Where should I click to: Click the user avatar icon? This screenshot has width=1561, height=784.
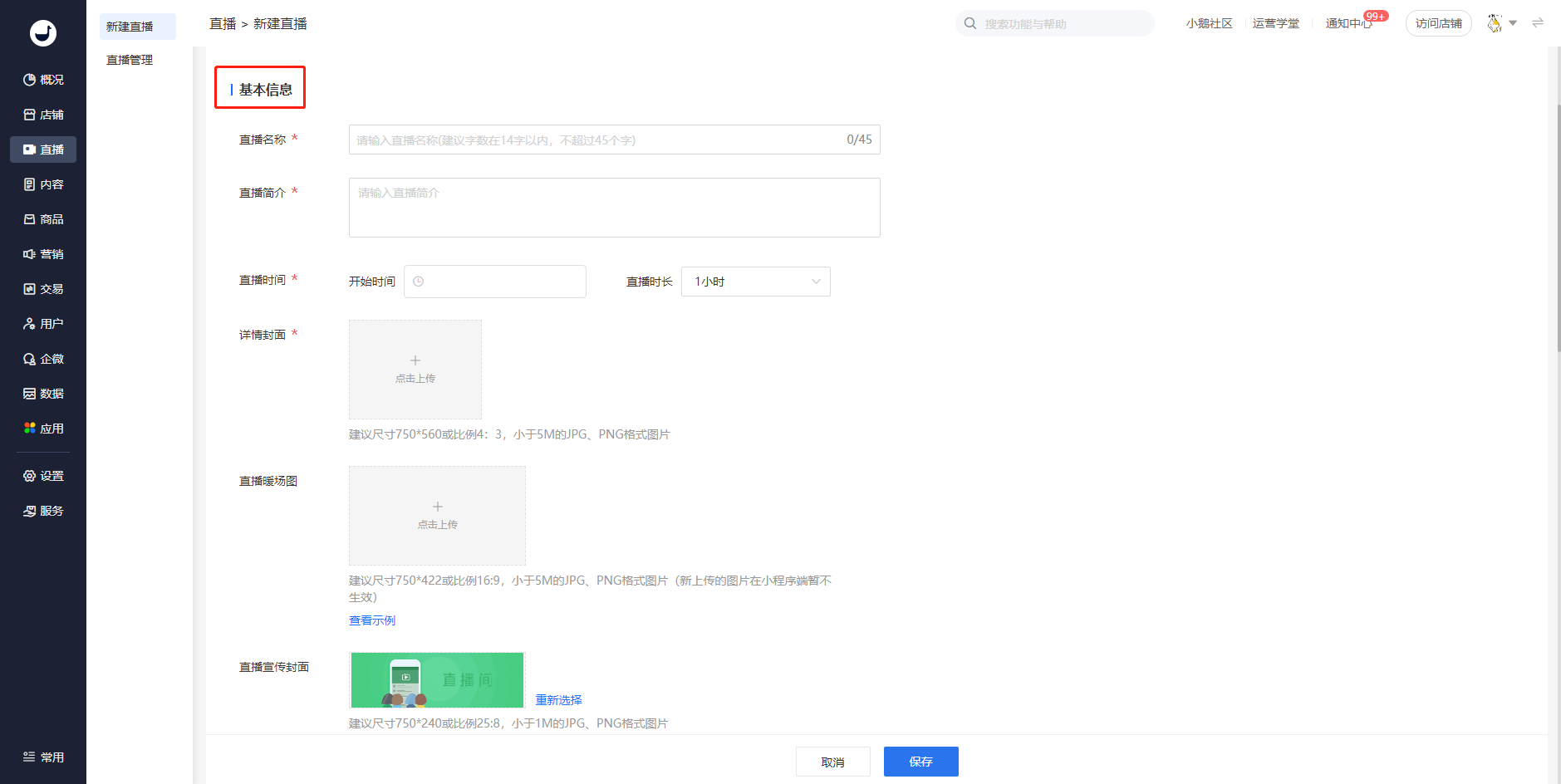tap(1495, 23)
